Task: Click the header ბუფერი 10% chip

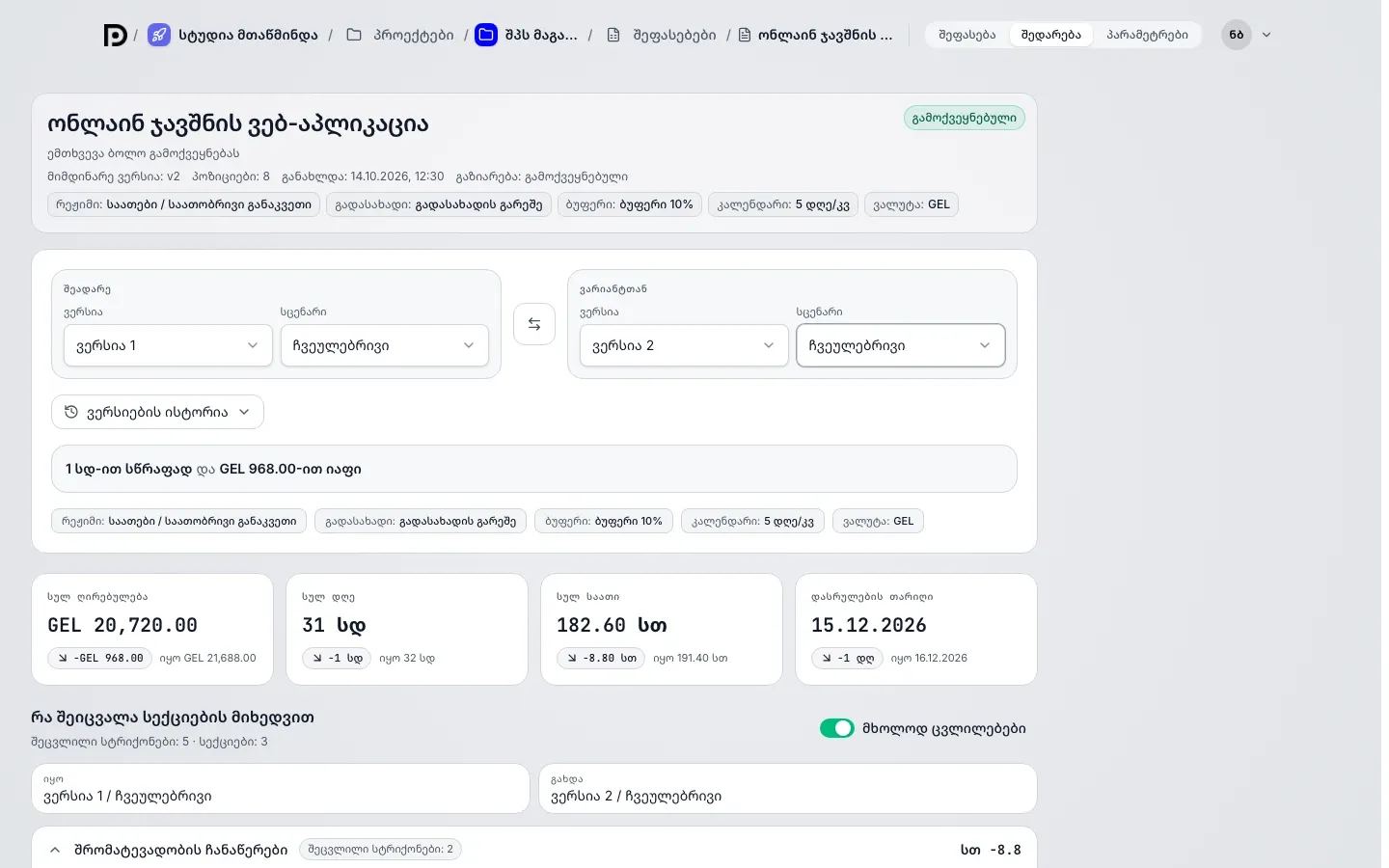Action: 630,204
